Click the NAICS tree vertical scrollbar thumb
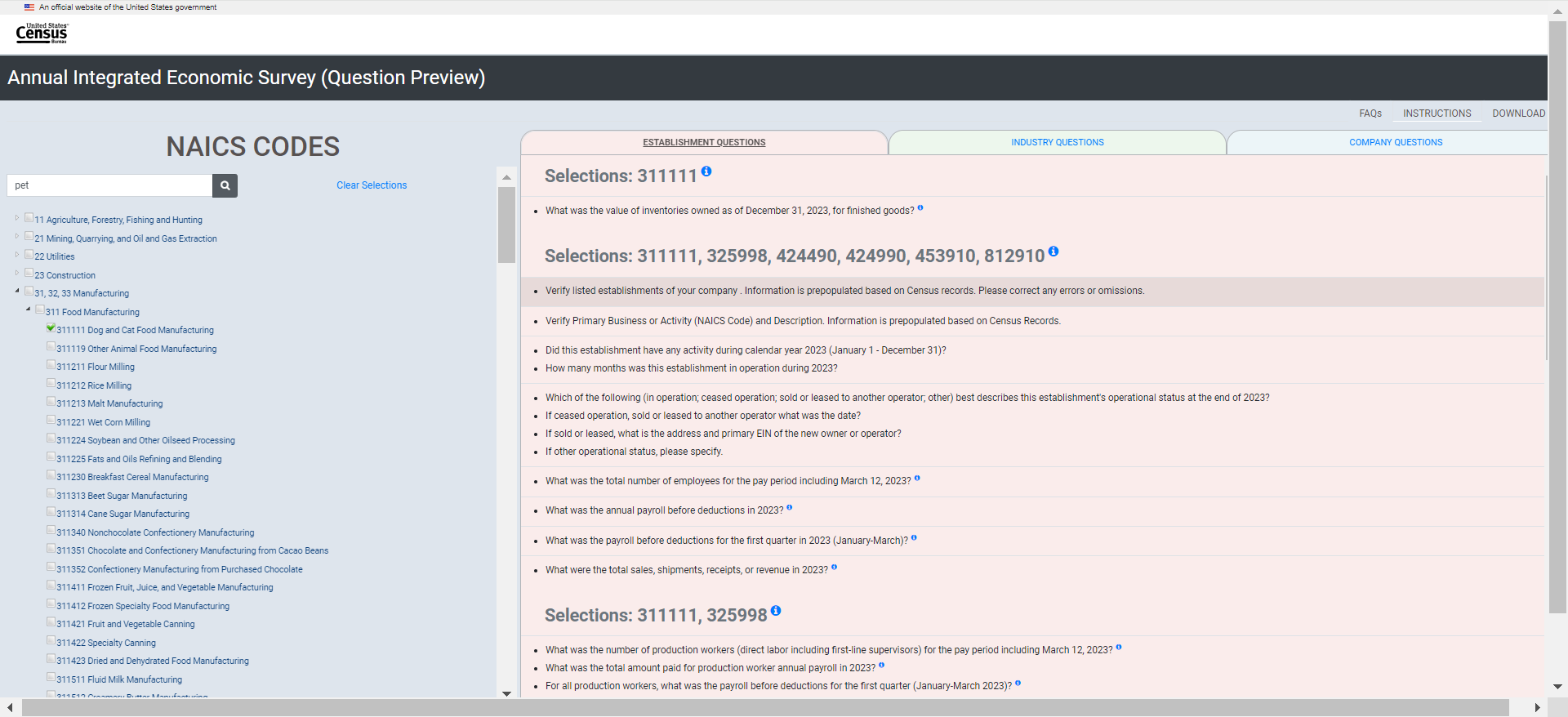This screenshot has height=717, width=1568. coord(506,225)
